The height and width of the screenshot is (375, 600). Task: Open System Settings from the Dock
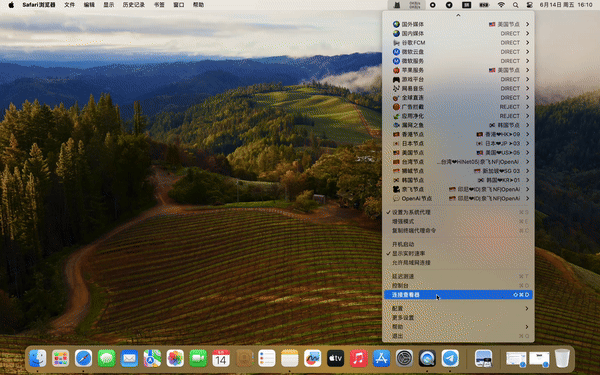coord(404,359)
